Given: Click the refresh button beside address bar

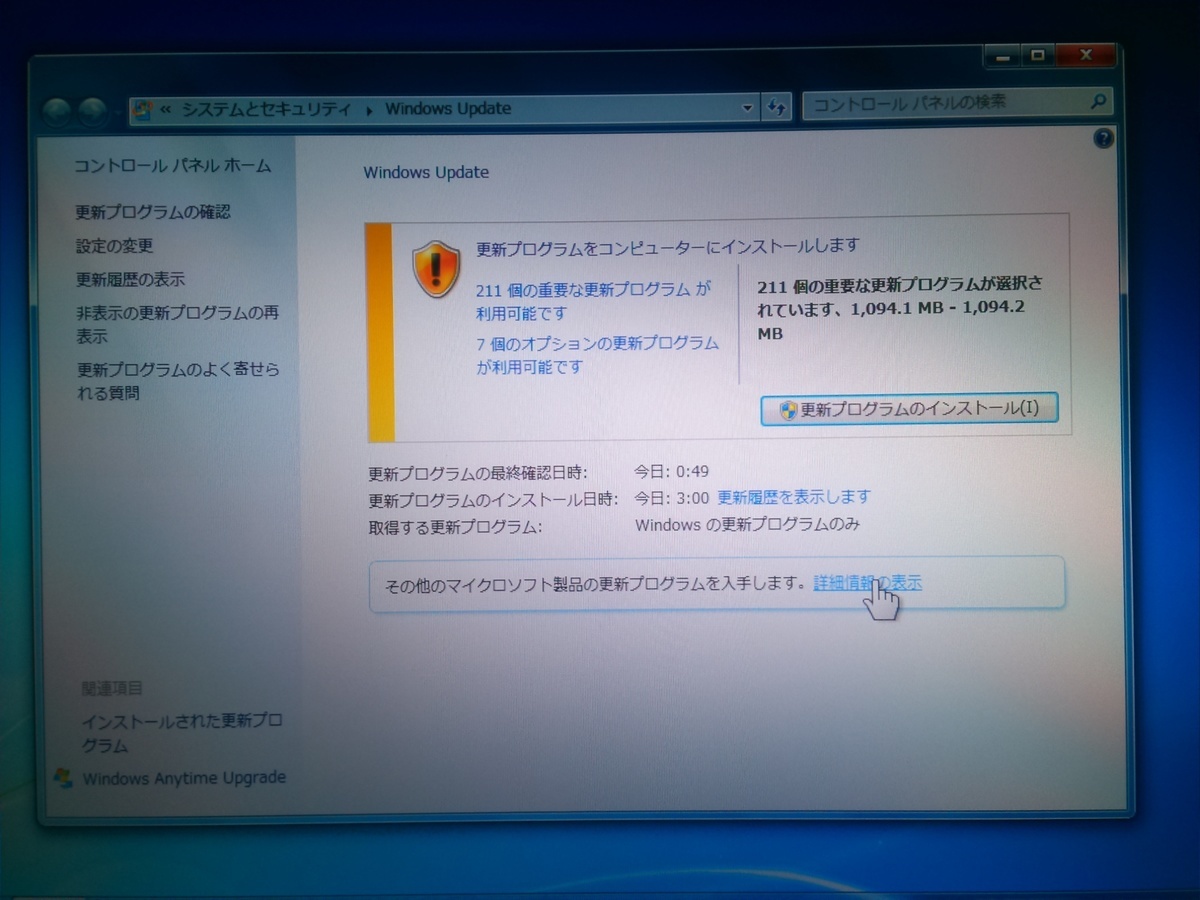Looking at the screenshot, I should pyautogui.click(x=777, y=107).
